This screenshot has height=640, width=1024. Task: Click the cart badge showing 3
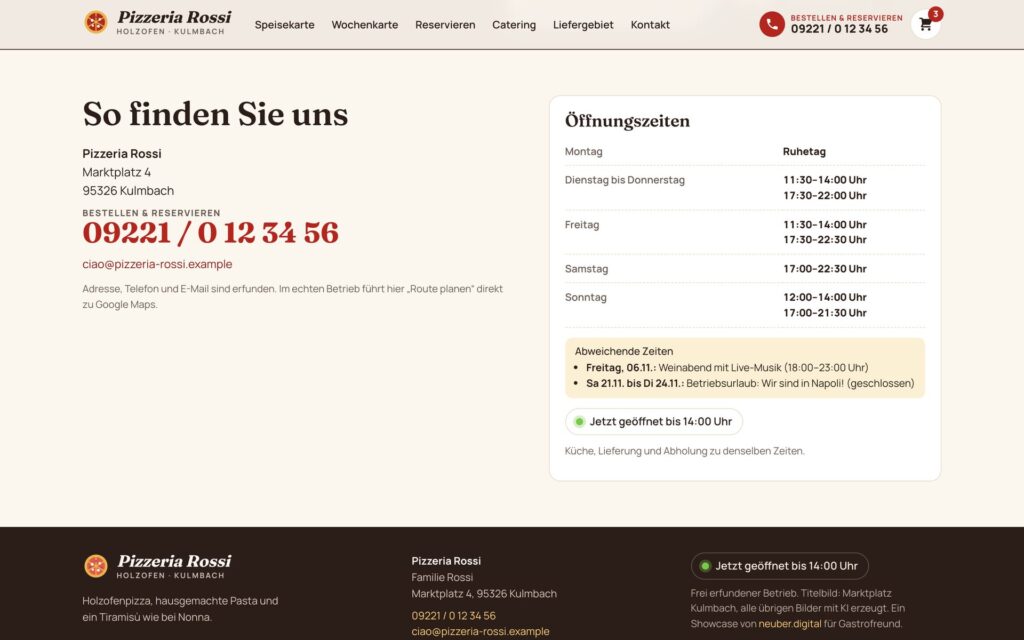(x=936, y=14)
